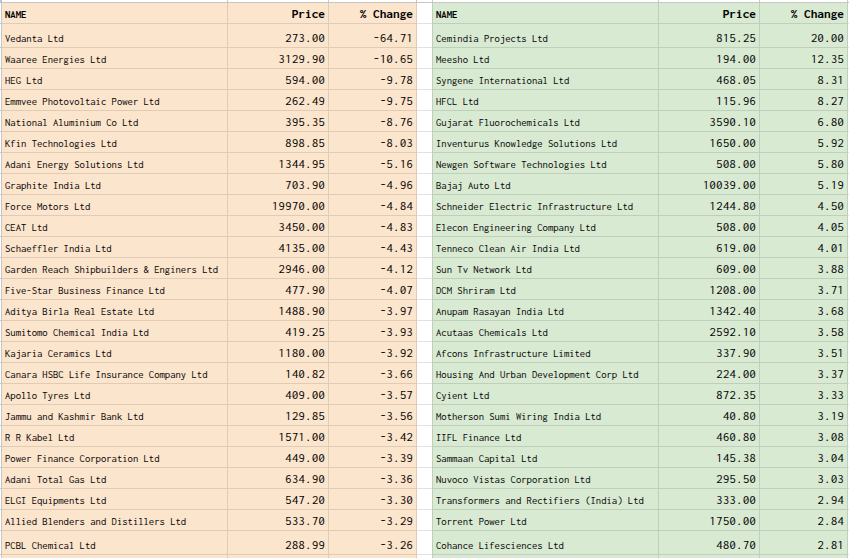849x558 pixels.
Task: Select the HEG Ltd row name
Action: [x=114, y=80]
